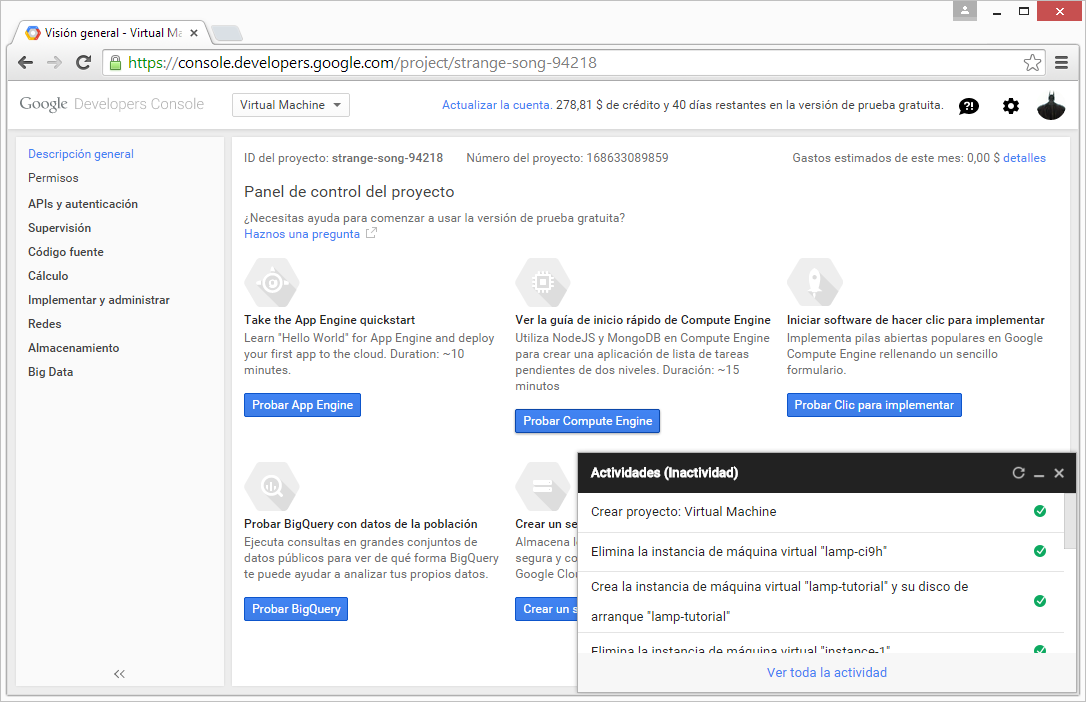Click Crear proyecto: Virtual Machine activity row

(x=821, y=512)
